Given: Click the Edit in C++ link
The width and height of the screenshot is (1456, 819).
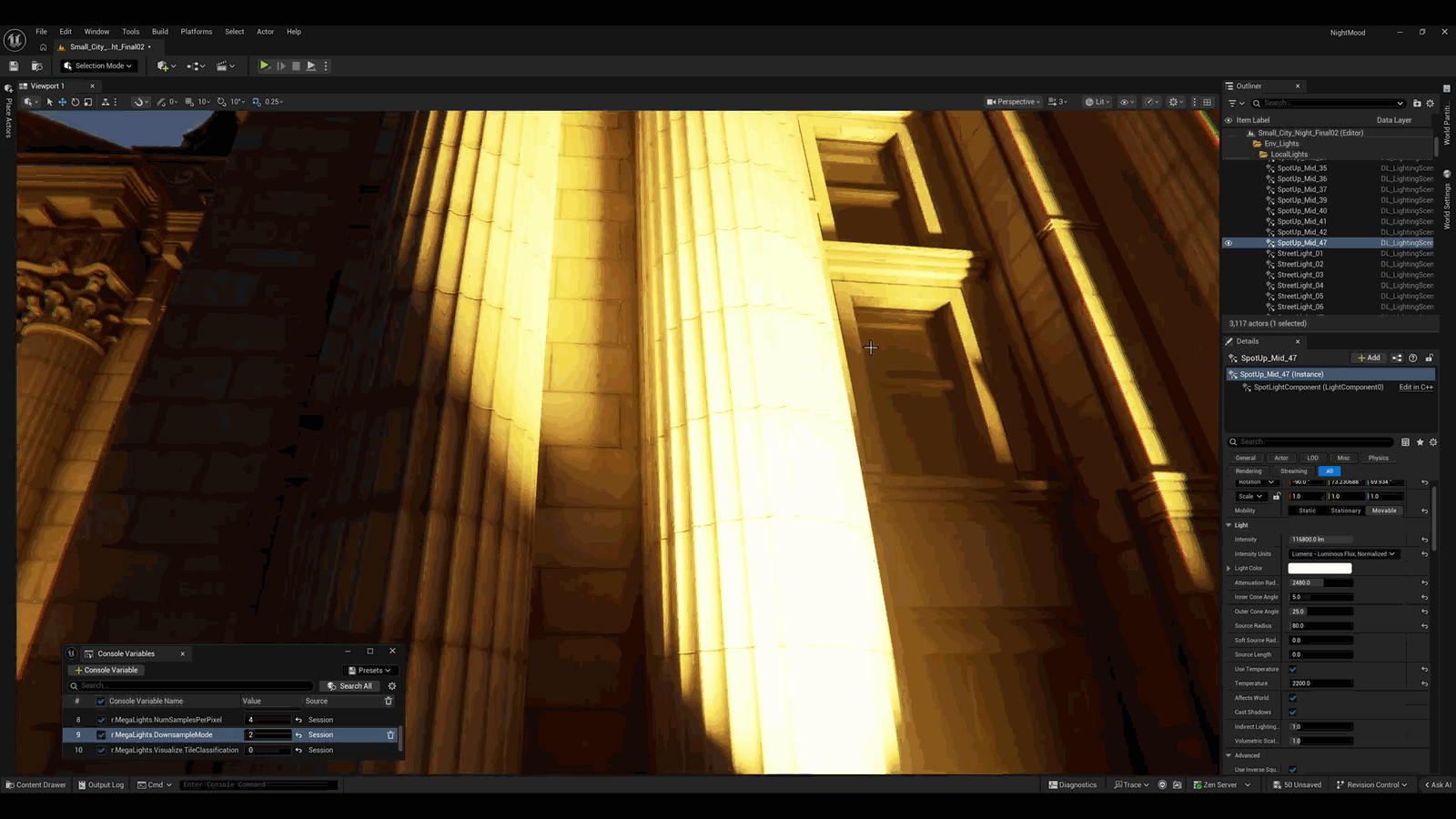Looking at the screenshot, I should point(1416,387).
